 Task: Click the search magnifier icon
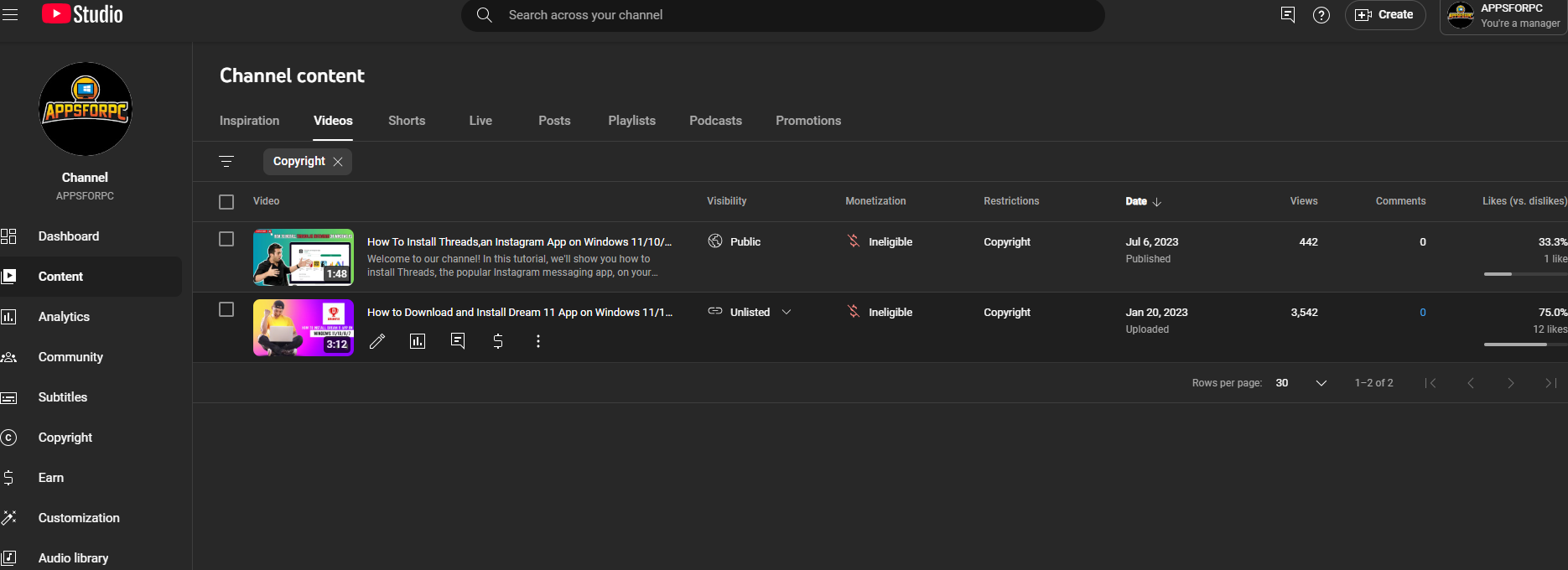(485, 15)
